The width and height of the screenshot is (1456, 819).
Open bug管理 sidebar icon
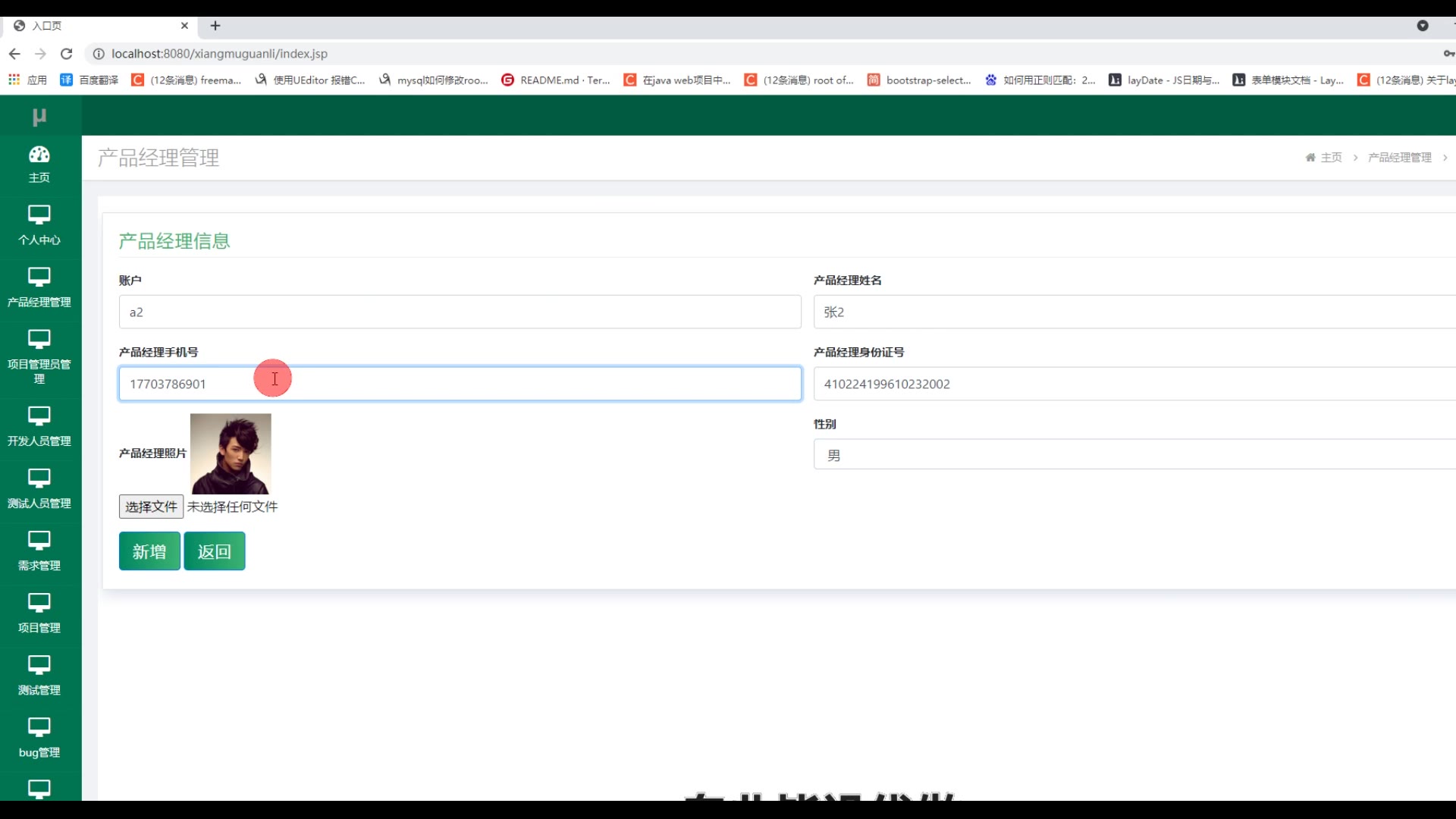pos(39,726)
